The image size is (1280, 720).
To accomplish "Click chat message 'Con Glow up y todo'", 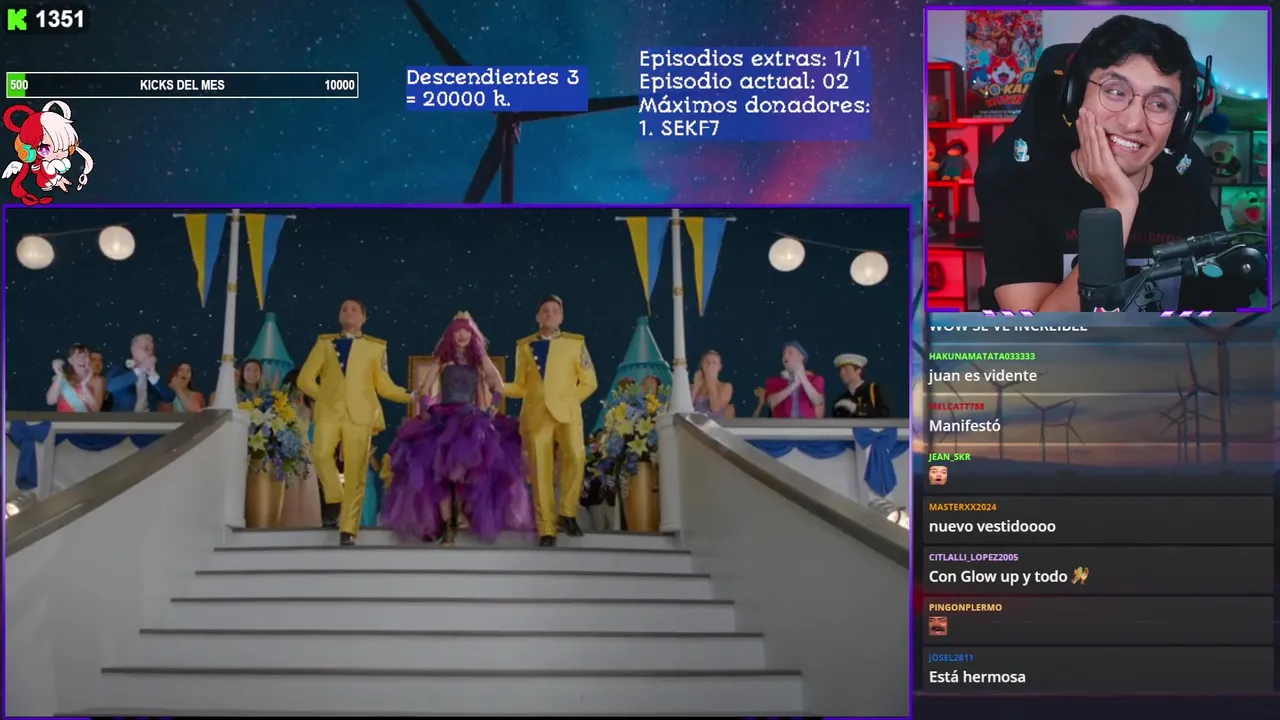I will 999,576.
